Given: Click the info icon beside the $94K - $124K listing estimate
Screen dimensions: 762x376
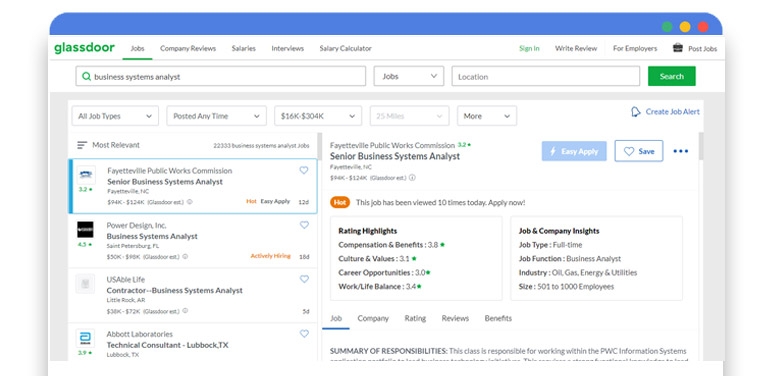Looking at the screenshot, I should click(x=190, y=202).
